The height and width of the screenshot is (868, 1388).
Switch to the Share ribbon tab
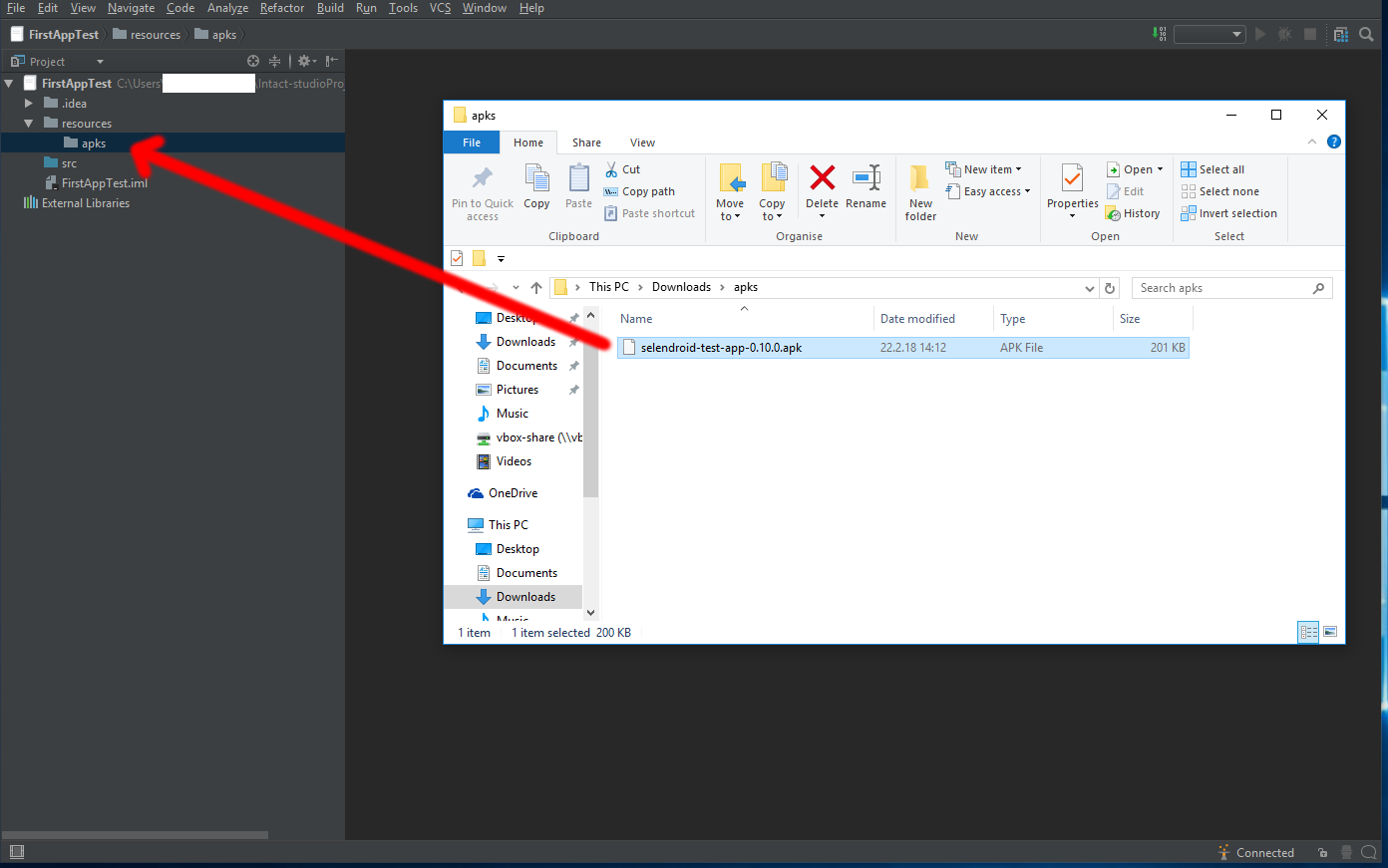tap(586, 143)
